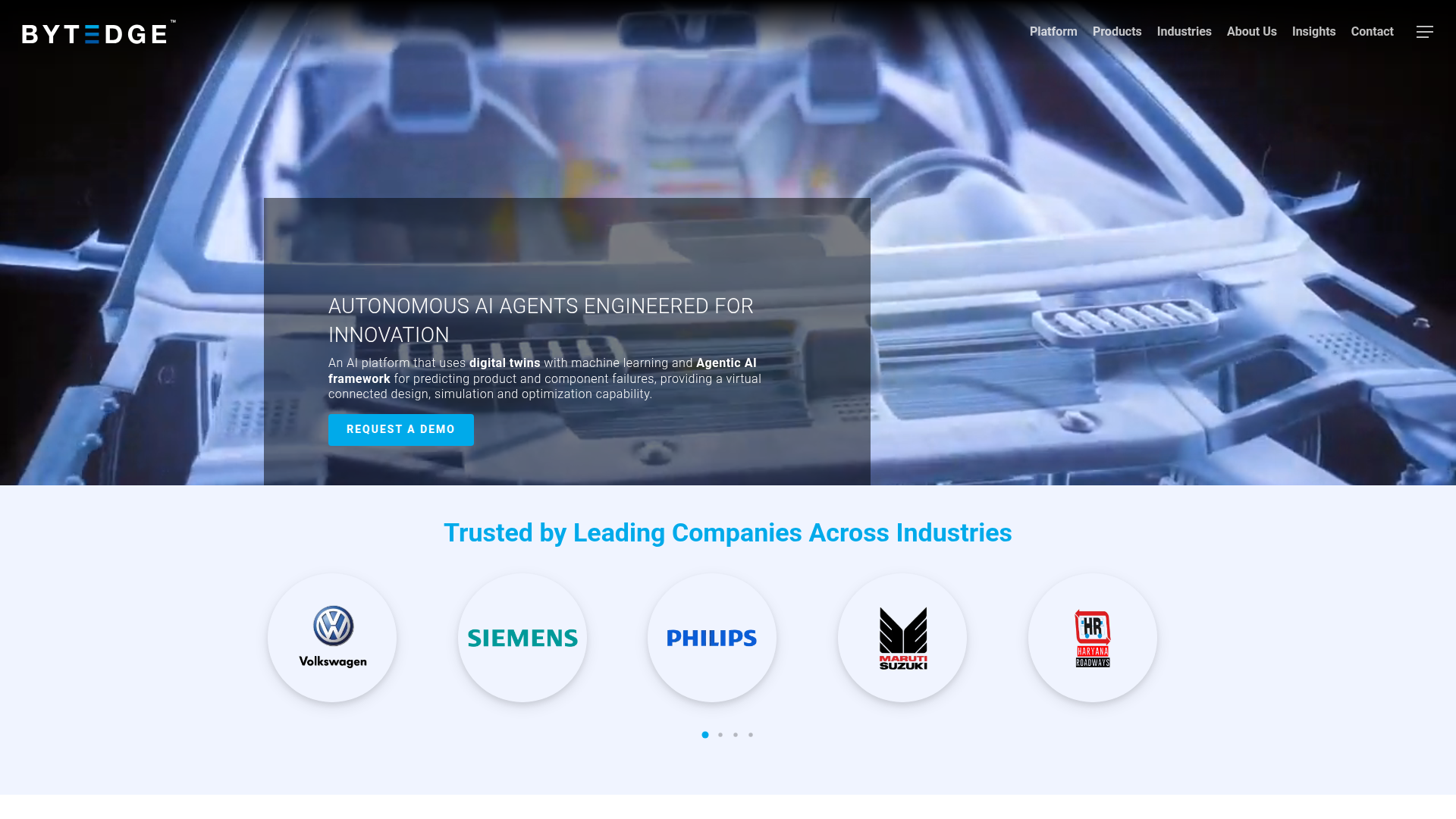Click the 'Trusted by Leading Companies Across Industries' heading
This screenshot has width=1456, height=819.
pyautogui.click(x=728, y=532)
